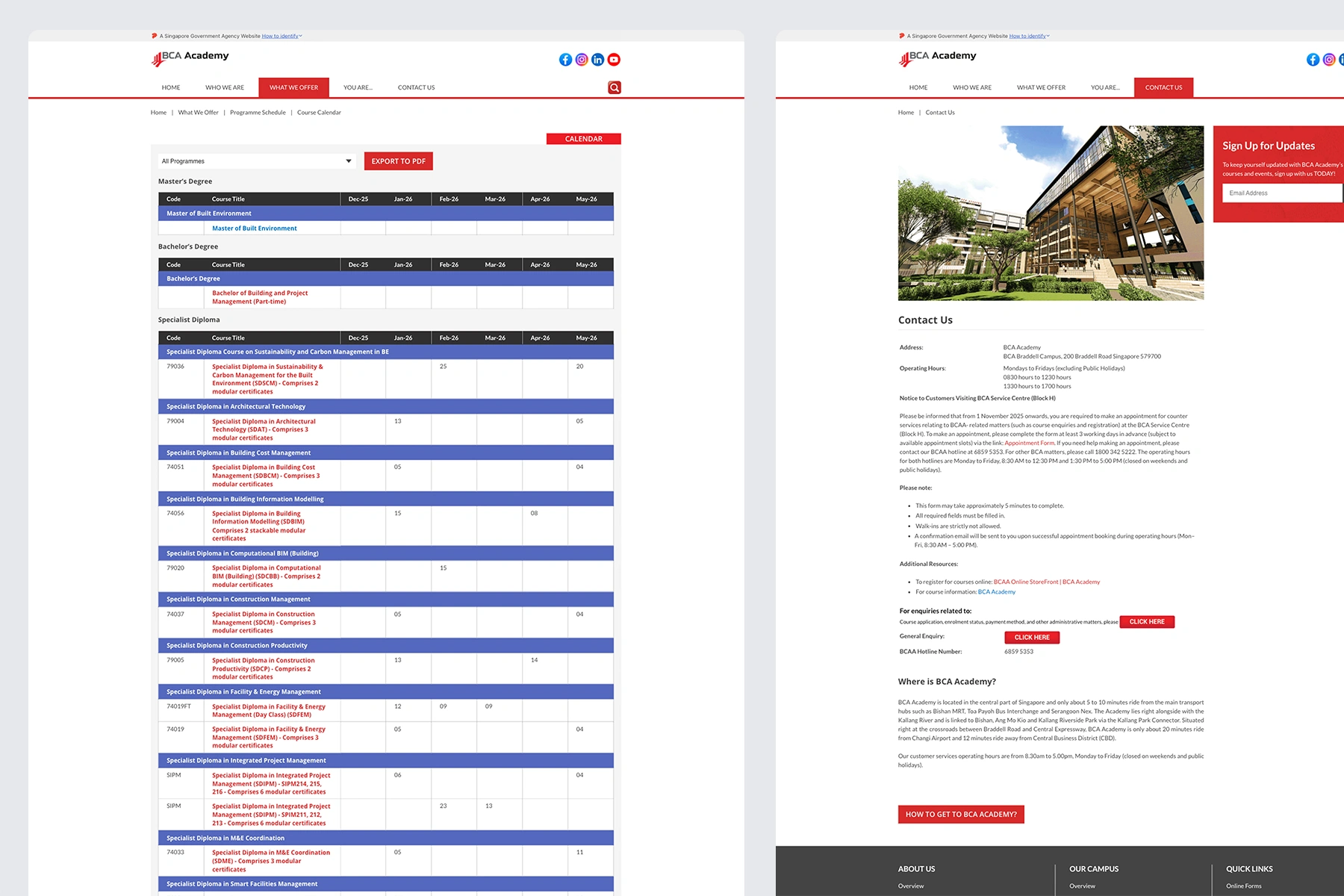Screen dimensions: 1344x896
Task: Click the BCA Academy logo on Contact page
Action: 938,57
